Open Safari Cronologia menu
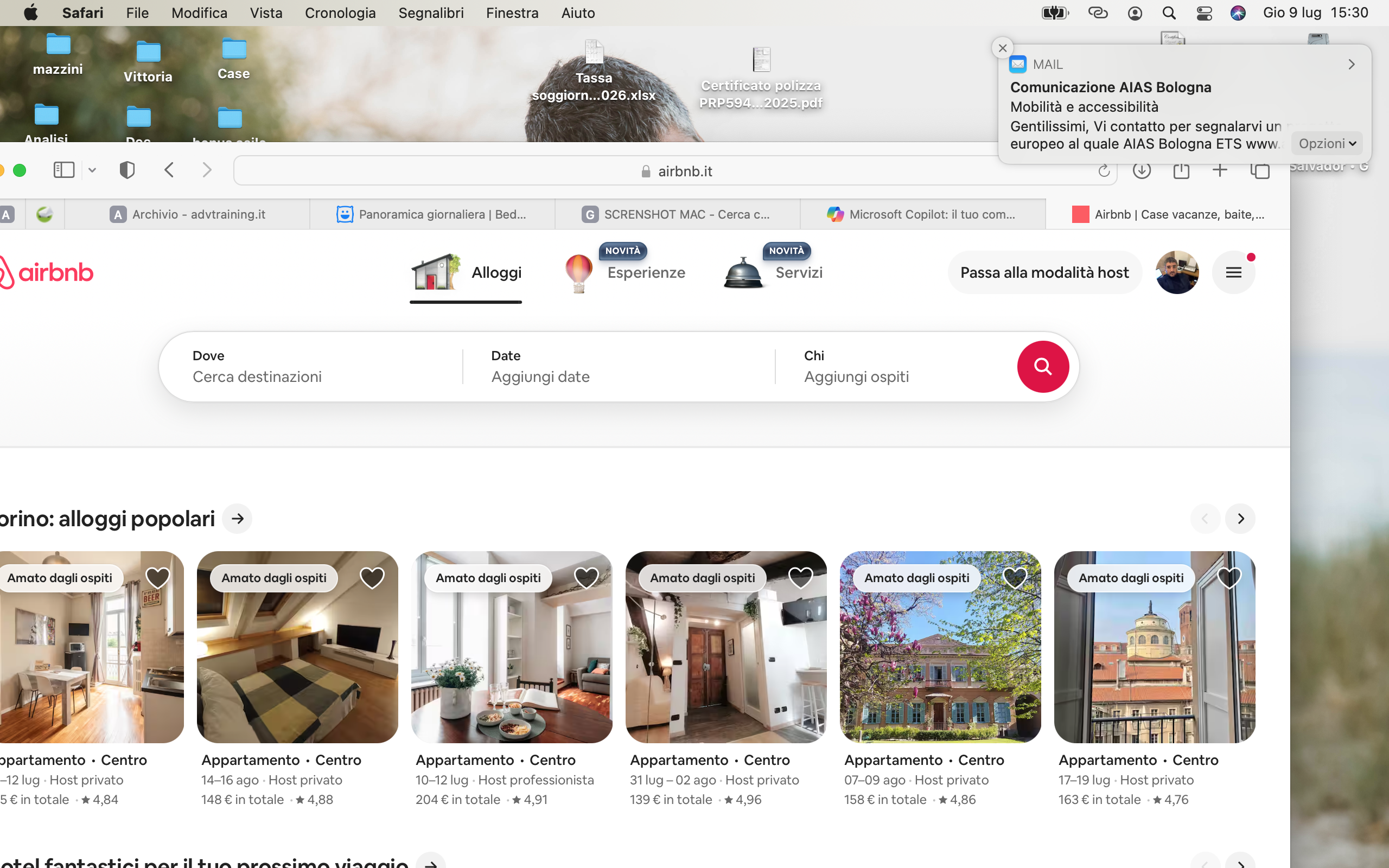Screen dimensions: 1389x868 340,12
